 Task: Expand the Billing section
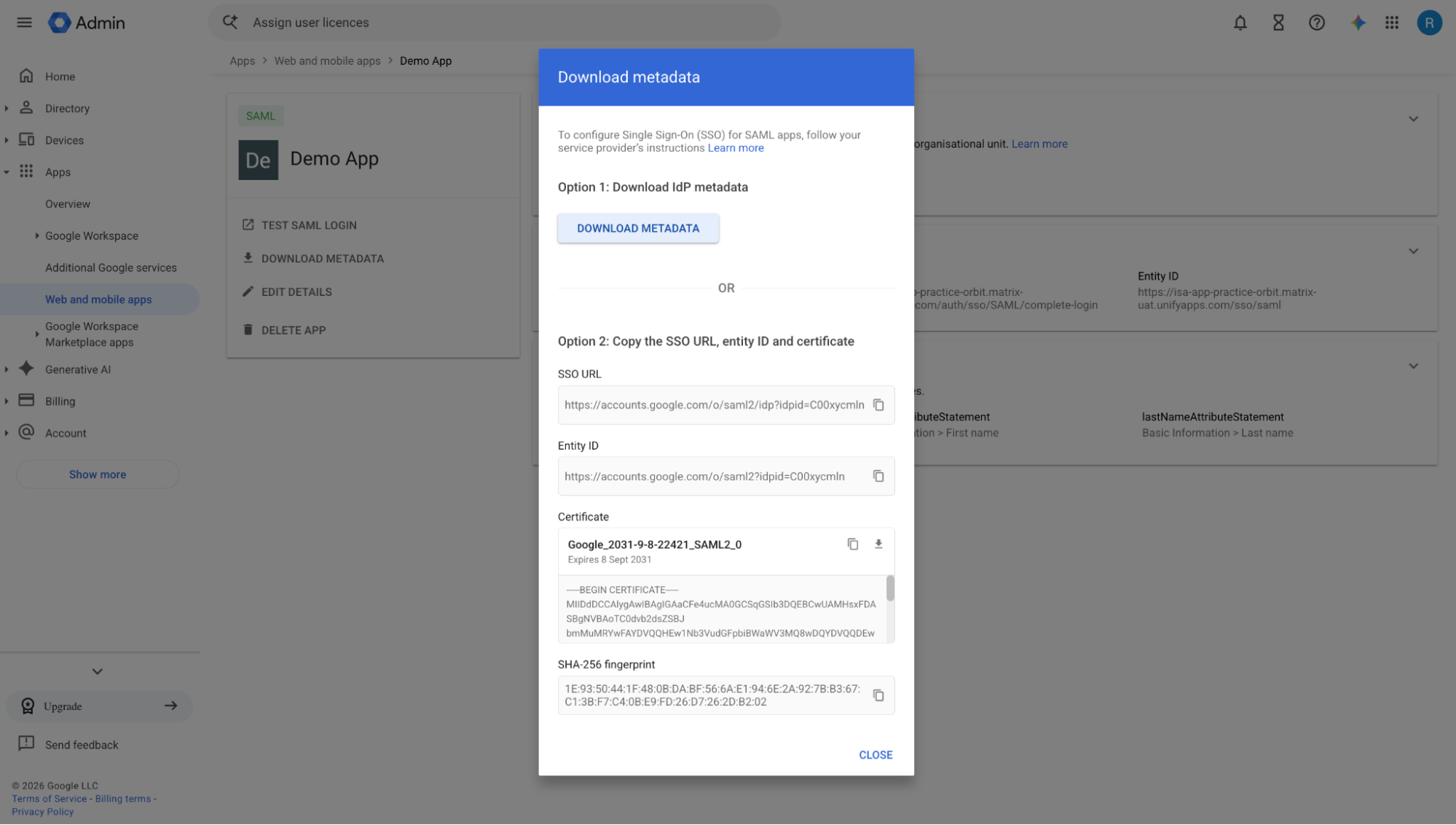pyautogui.click(x=7, y=402)
